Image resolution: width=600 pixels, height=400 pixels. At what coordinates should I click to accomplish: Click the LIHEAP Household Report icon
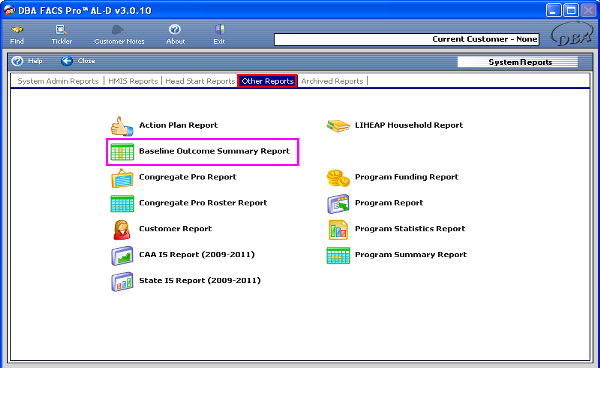[x=337, y=126]
